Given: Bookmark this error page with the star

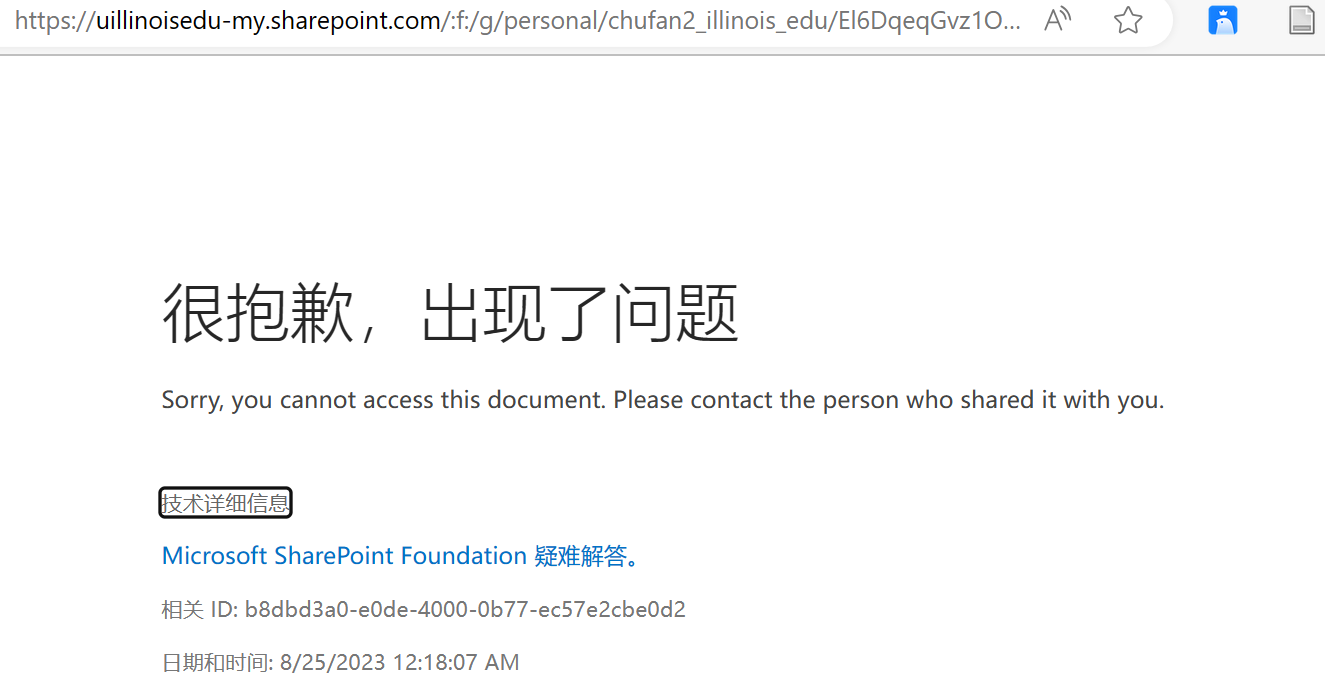Looking at the screenshot, I should click(1127, 19).
